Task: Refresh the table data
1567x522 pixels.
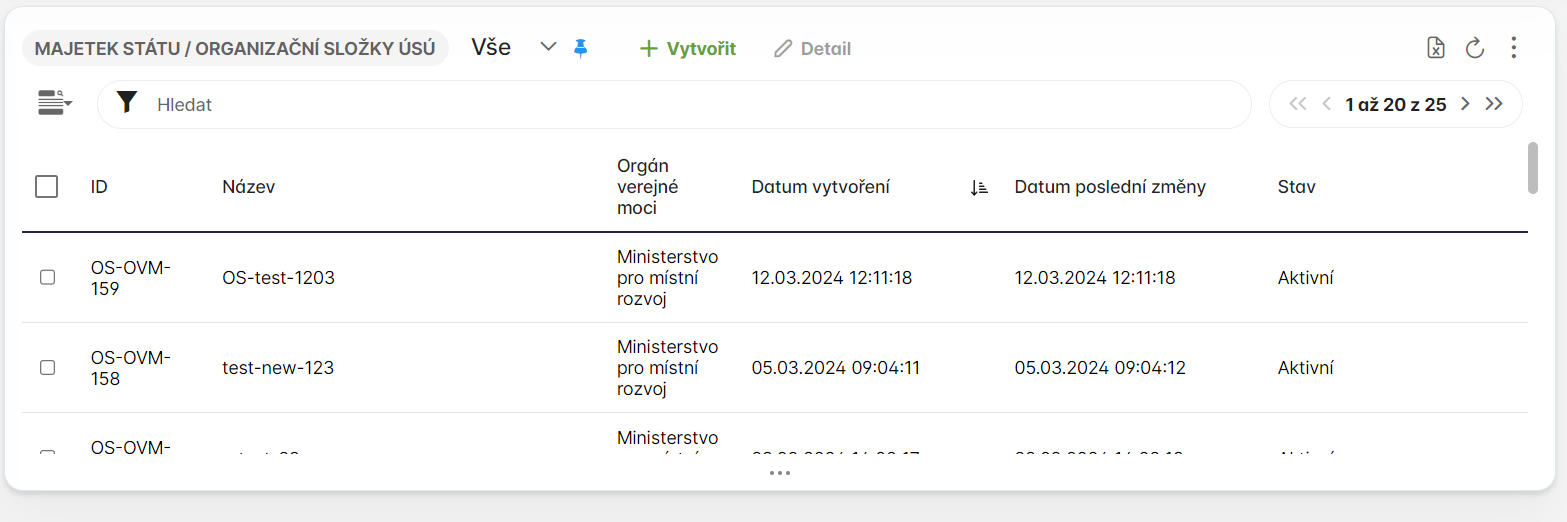Action: [x=1474, y=48]
